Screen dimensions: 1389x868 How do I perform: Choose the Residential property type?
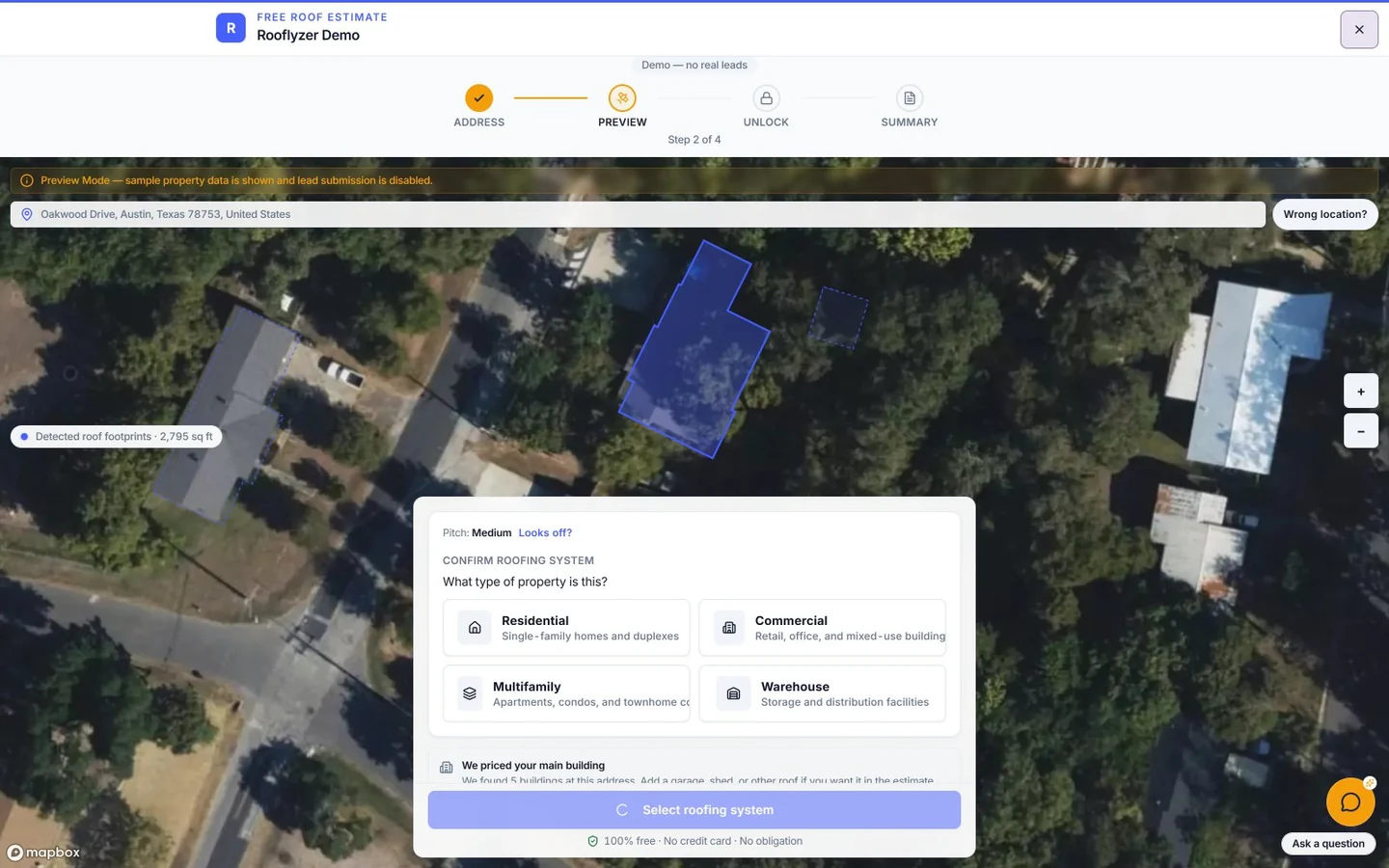(566, 628)
